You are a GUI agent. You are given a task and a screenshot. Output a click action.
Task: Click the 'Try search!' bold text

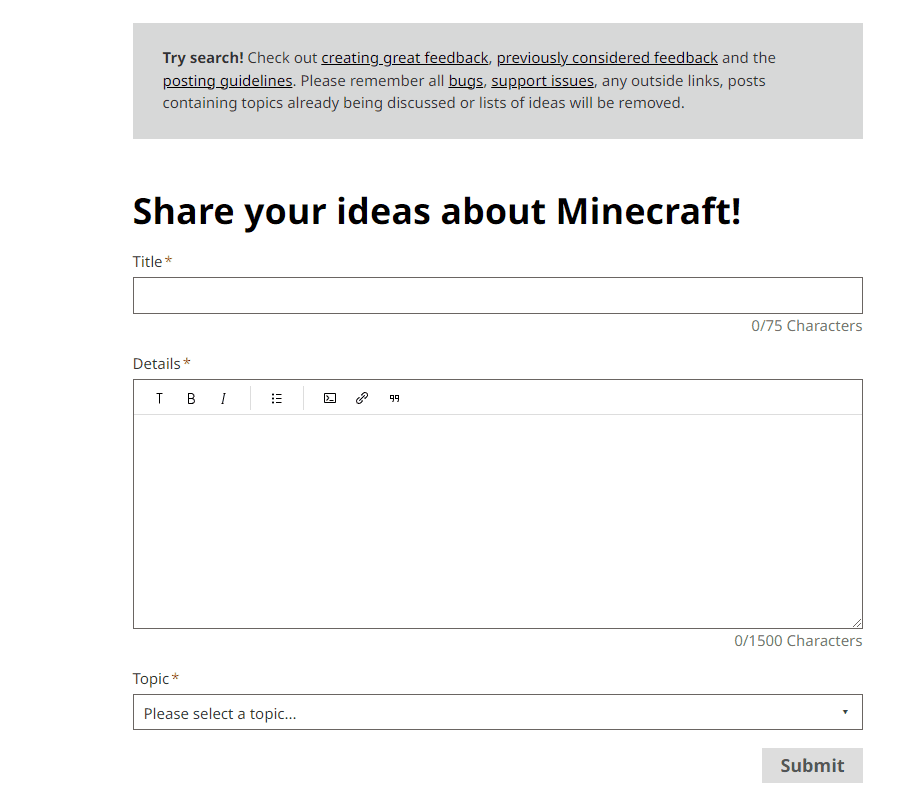(203, 58)
